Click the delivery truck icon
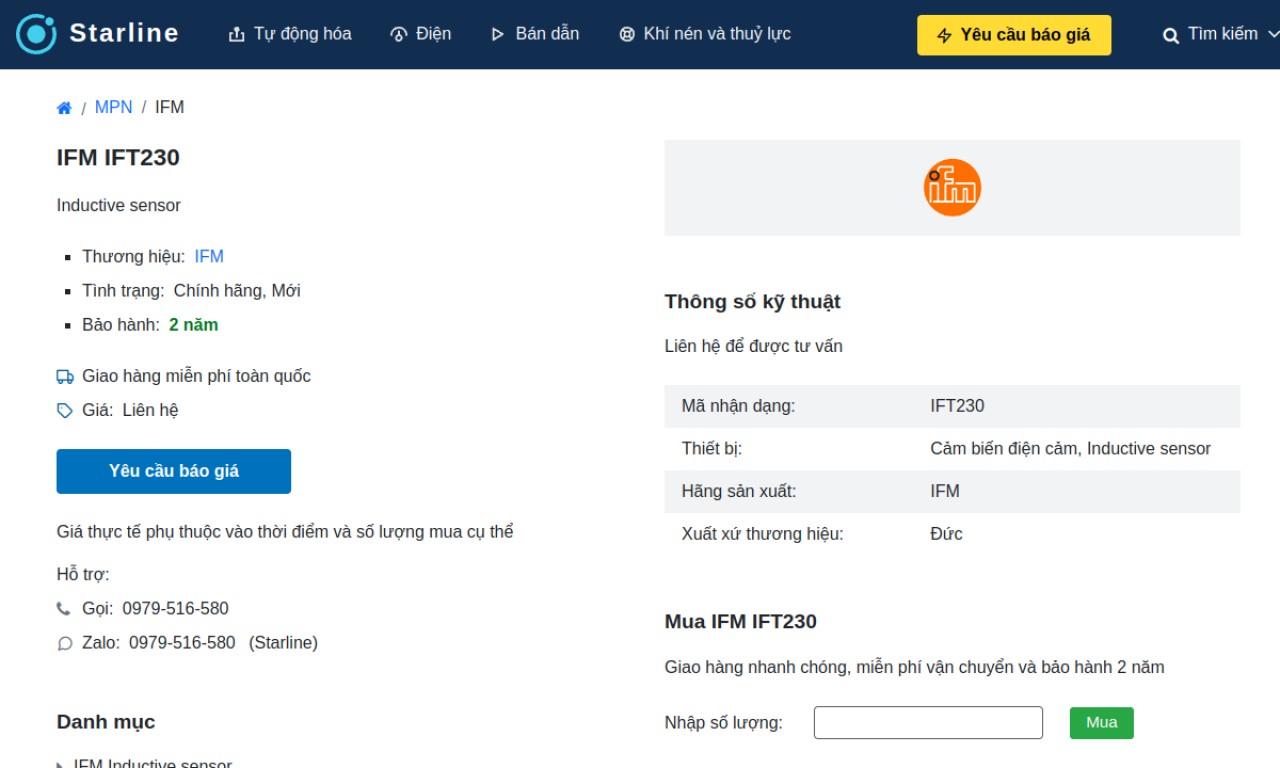Viewport: 1280px width, 768px height. pyautogui.click(x=65, y=377)
